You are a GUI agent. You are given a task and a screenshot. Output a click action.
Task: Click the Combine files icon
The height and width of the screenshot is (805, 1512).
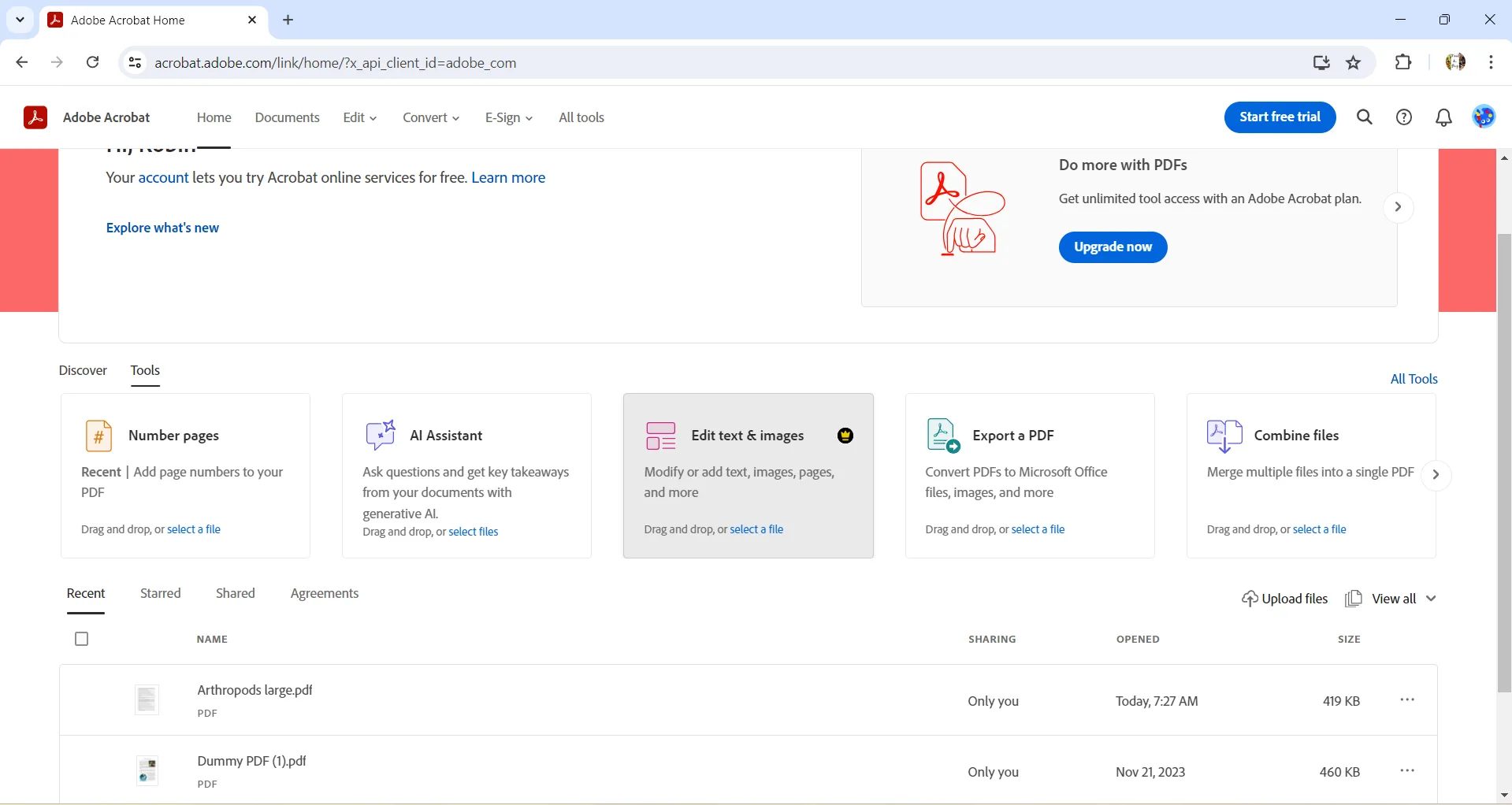[1224, 436]
